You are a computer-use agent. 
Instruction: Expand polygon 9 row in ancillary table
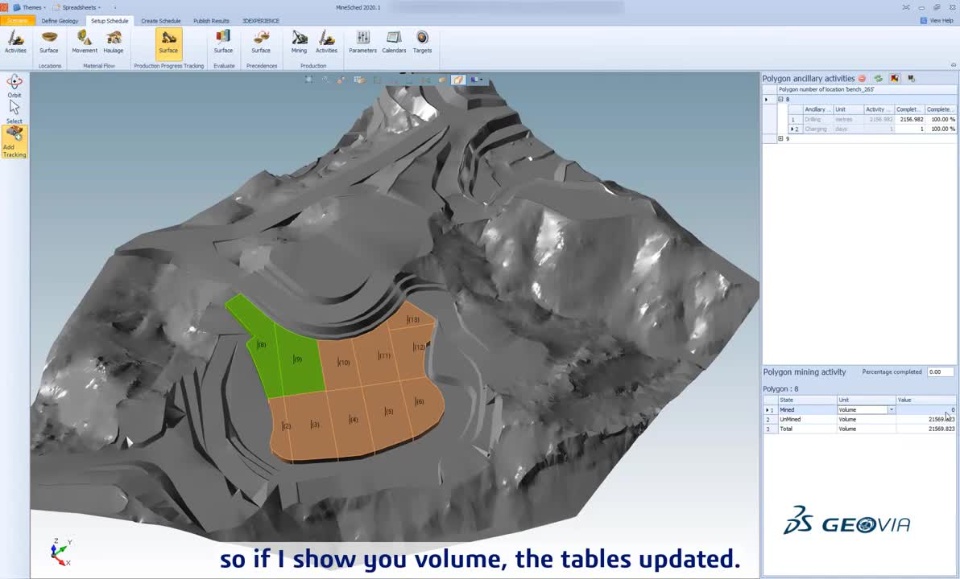tap(781, 139)
